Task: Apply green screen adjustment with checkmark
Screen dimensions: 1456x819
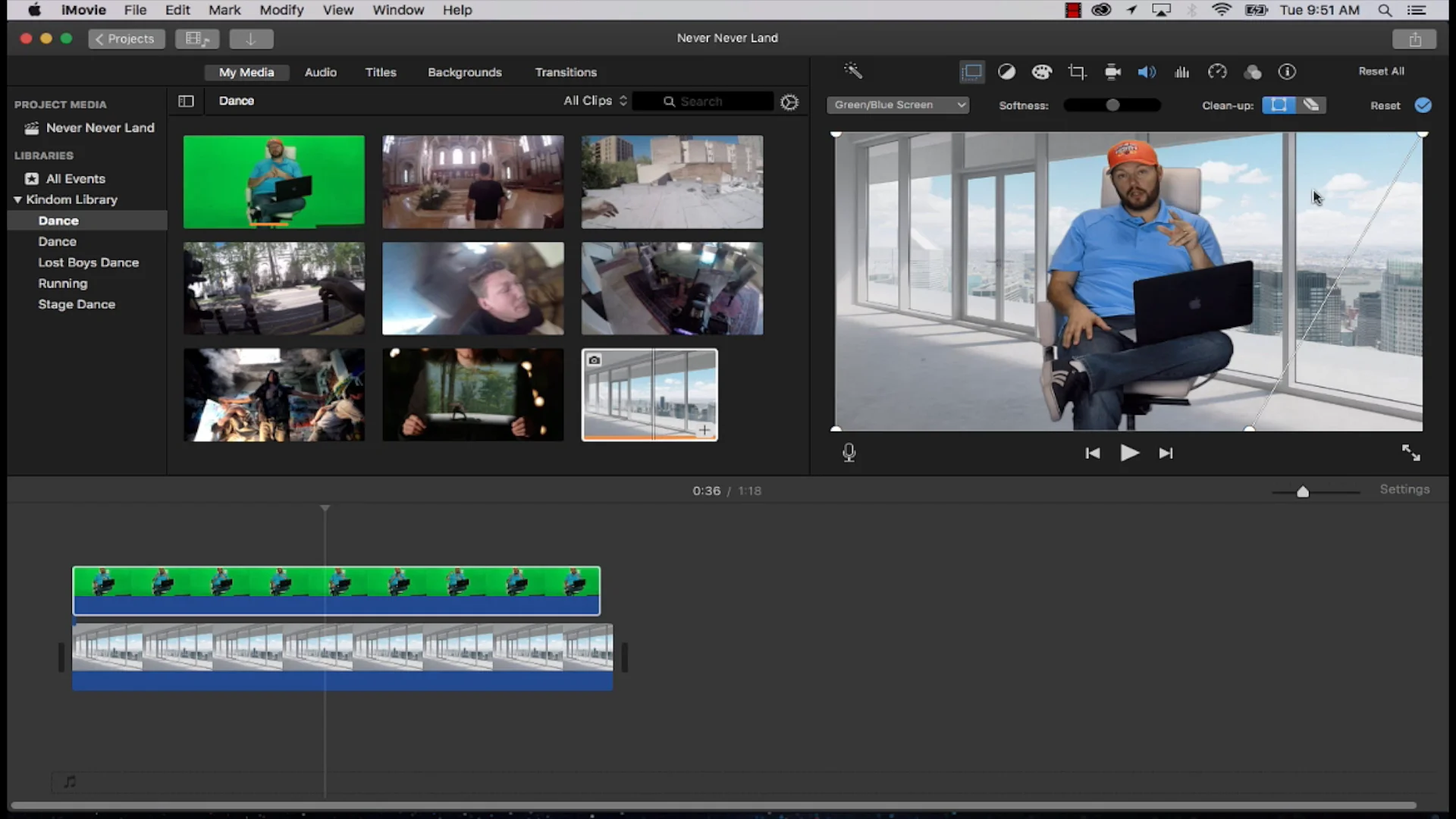Action: coord(1423,105)
